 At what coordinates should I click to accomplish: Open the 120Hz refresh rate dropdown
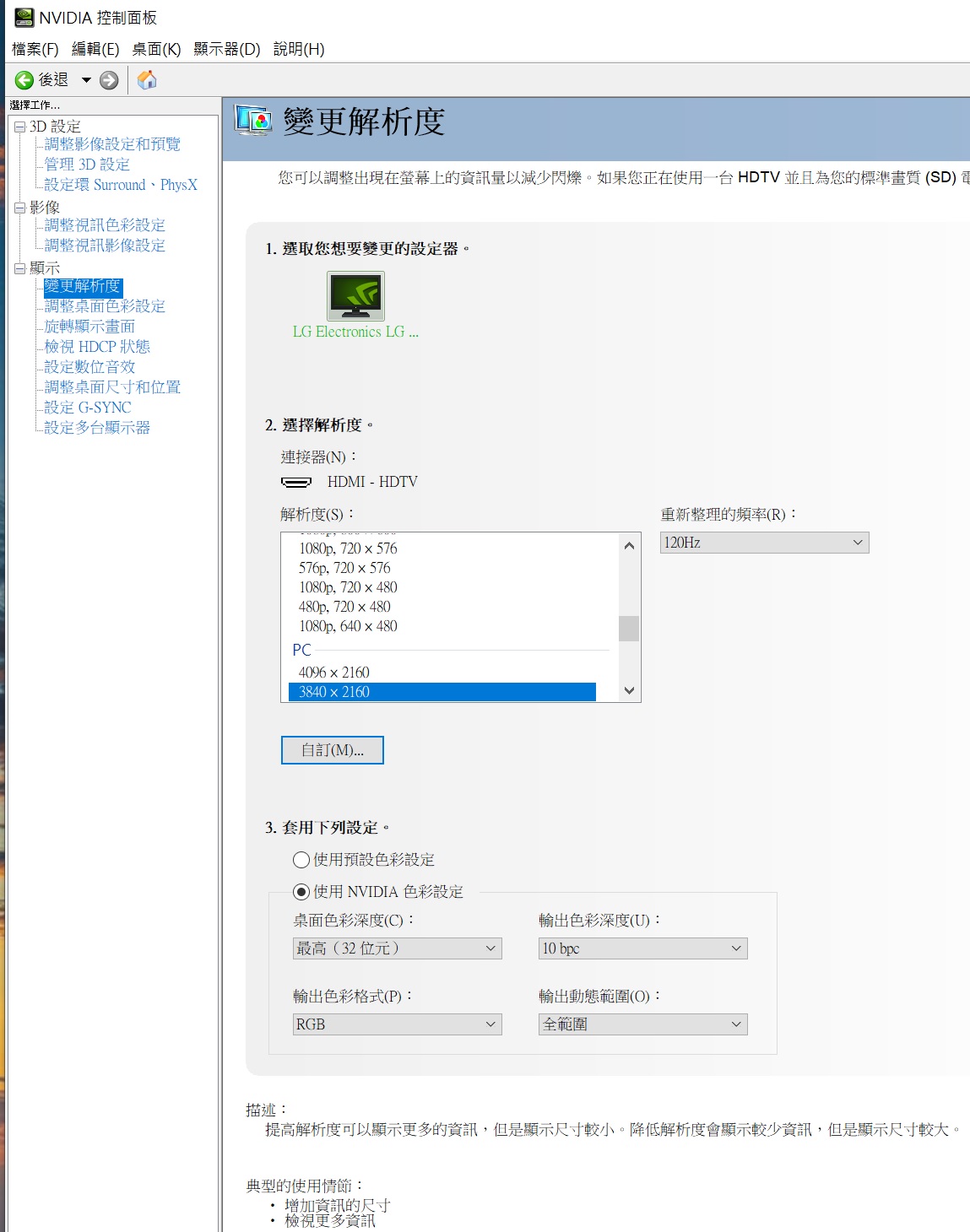click(x=764, y=543)
